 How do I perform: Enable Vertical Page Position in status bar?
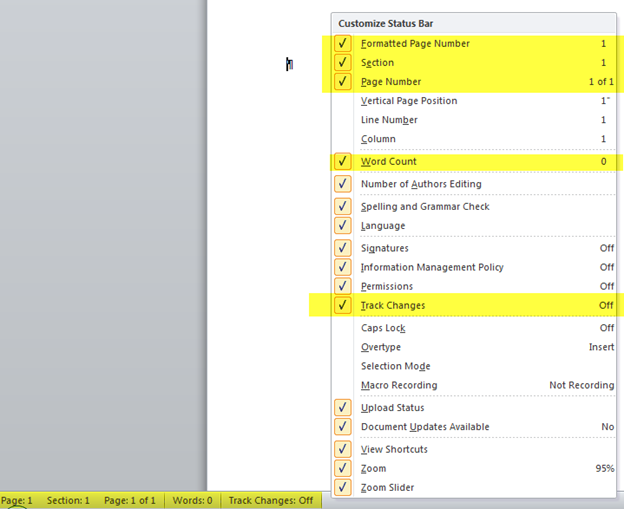408,101
